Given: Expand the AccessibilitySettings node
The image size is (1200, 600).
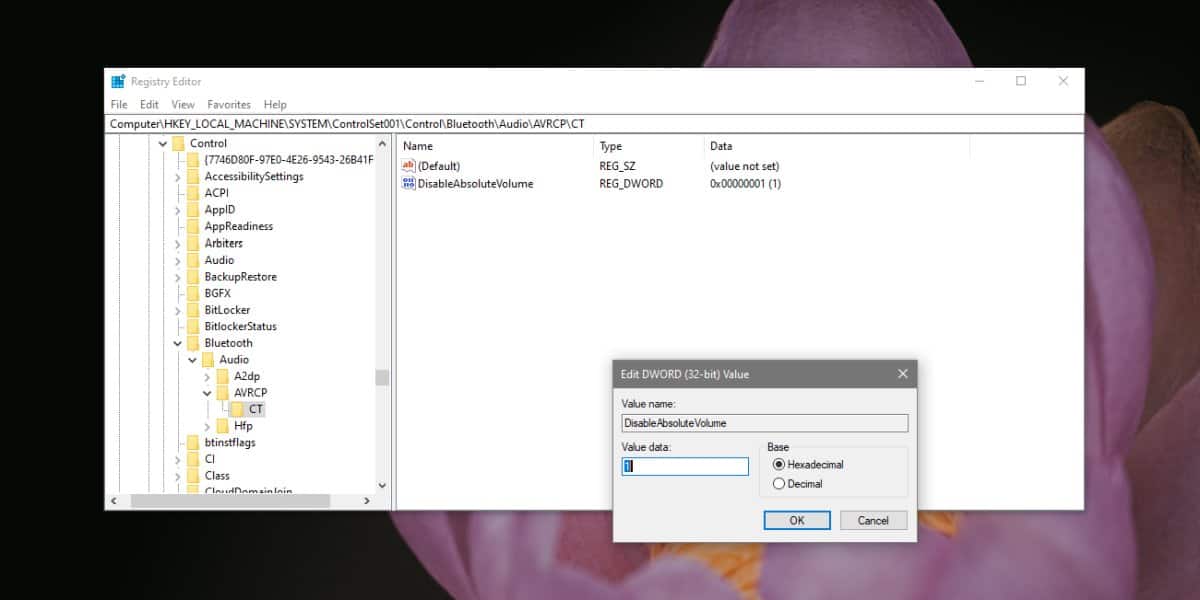Looking at the screenshot, I should pos(178,177).
